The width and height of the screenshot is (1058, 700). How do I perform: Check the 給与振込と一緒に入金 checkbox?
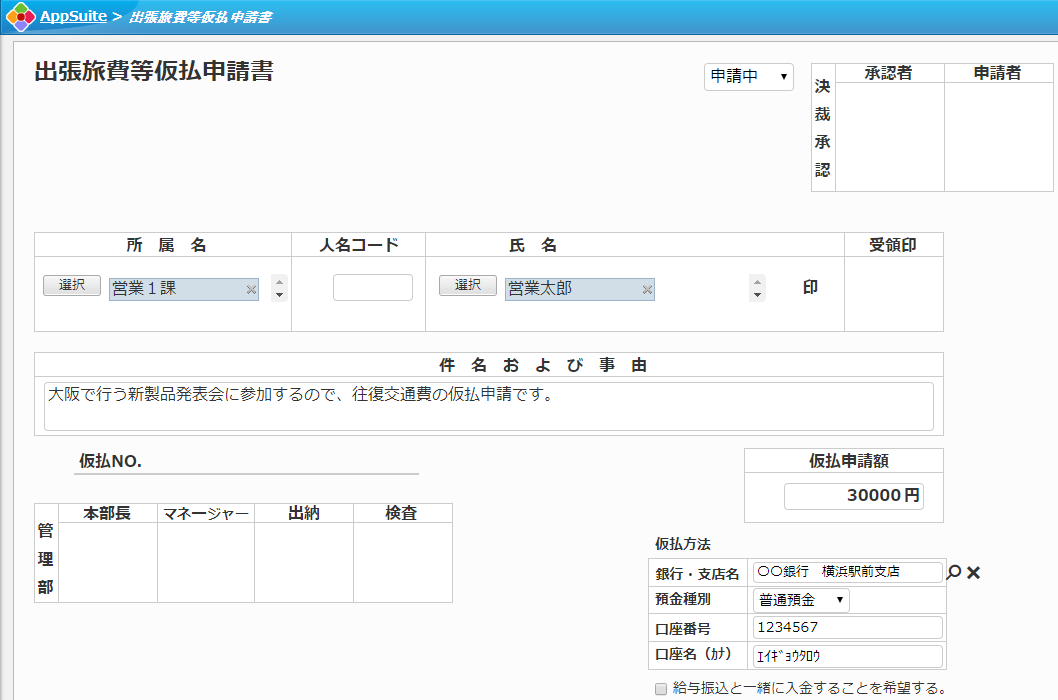(x=660, y=688)
